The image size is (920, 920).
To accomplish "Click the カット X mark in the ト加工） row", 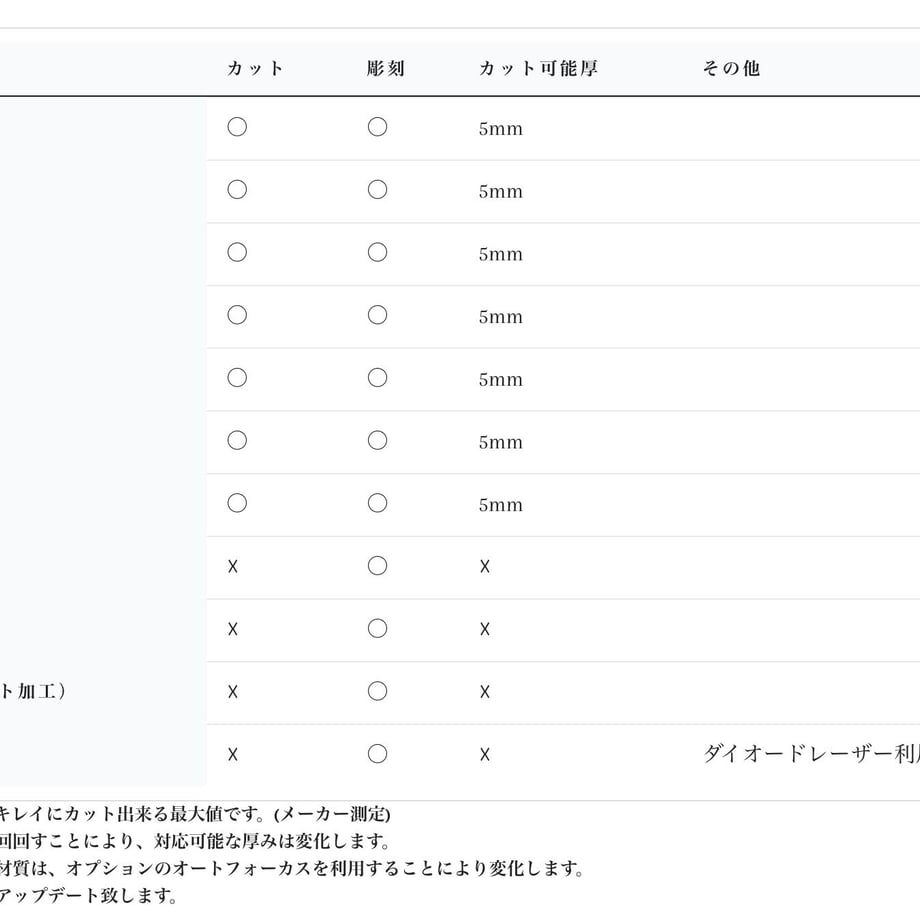I will 233,692.
